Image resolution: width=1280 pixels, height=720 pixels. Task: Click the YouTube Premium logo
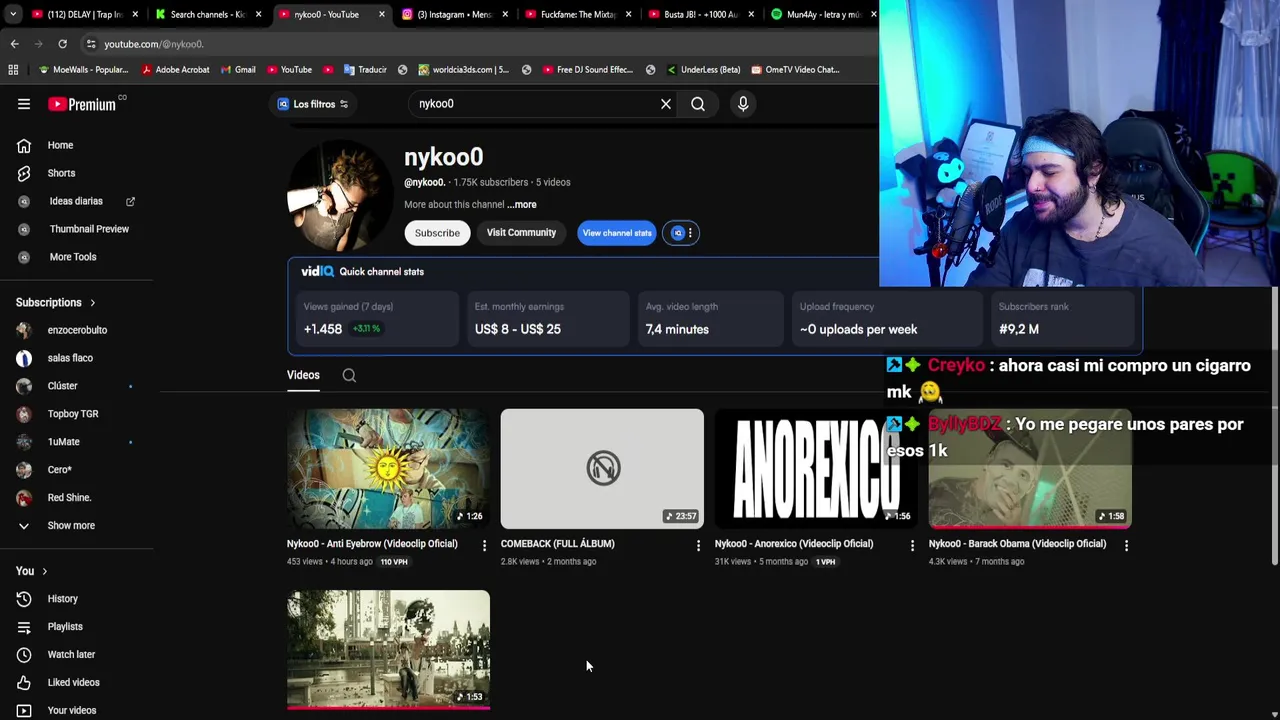click(83, 104)
